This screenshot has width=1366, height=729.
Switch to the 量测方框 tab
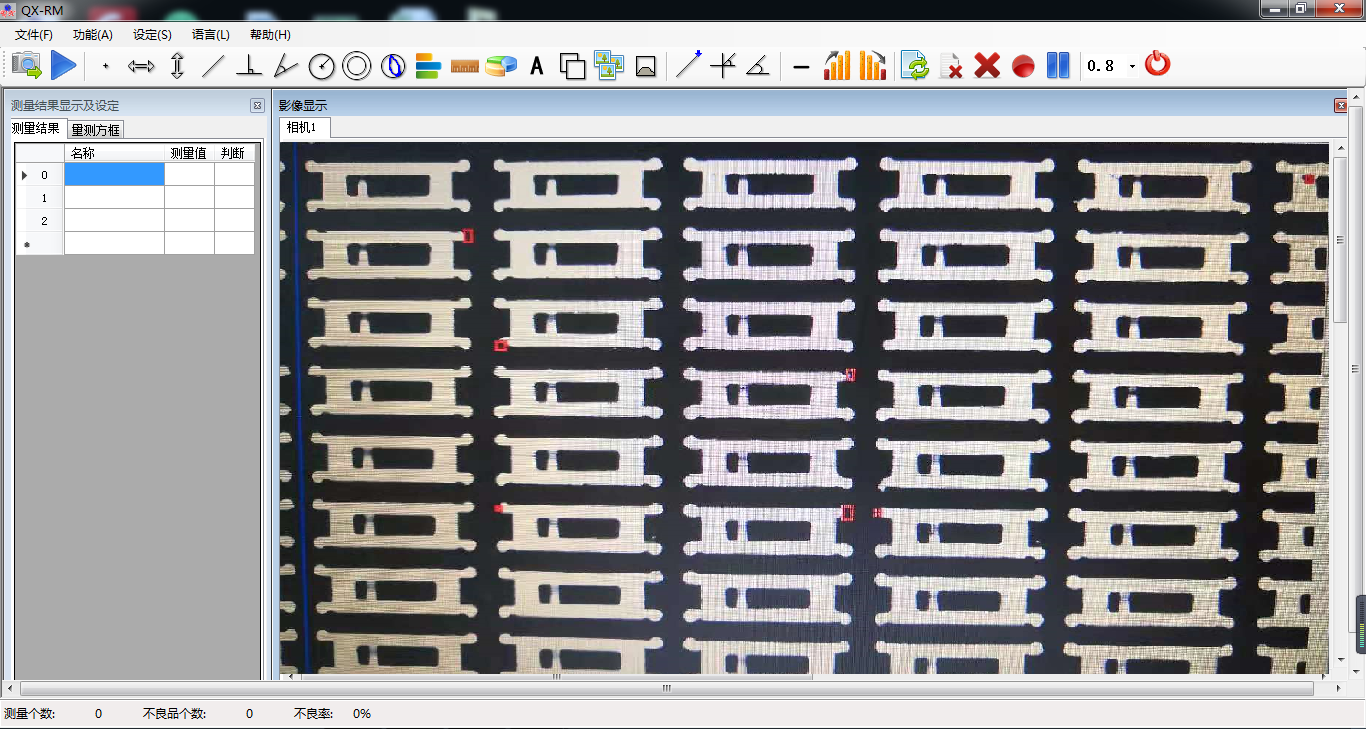coord(96,129)
